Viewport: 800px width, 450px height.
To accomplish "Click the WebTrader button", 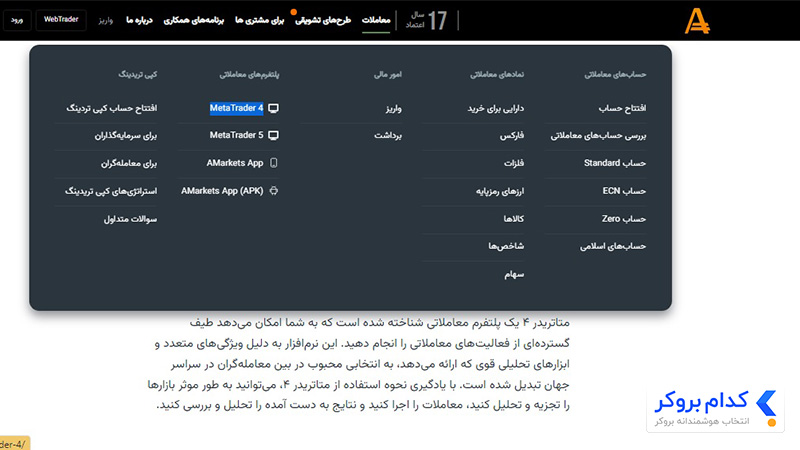I will pyautogui.click(x=61, y=20).
